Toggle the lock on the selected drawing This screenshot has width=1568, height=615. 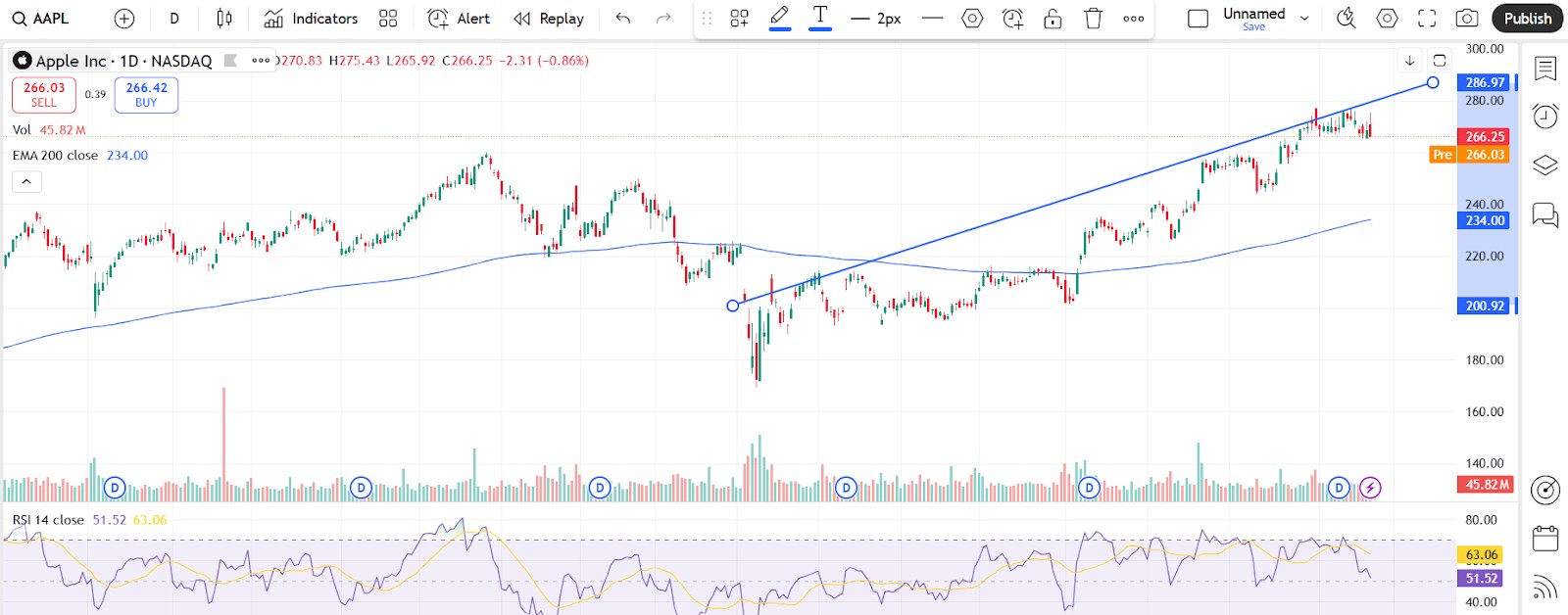(x=1053, y=19)
